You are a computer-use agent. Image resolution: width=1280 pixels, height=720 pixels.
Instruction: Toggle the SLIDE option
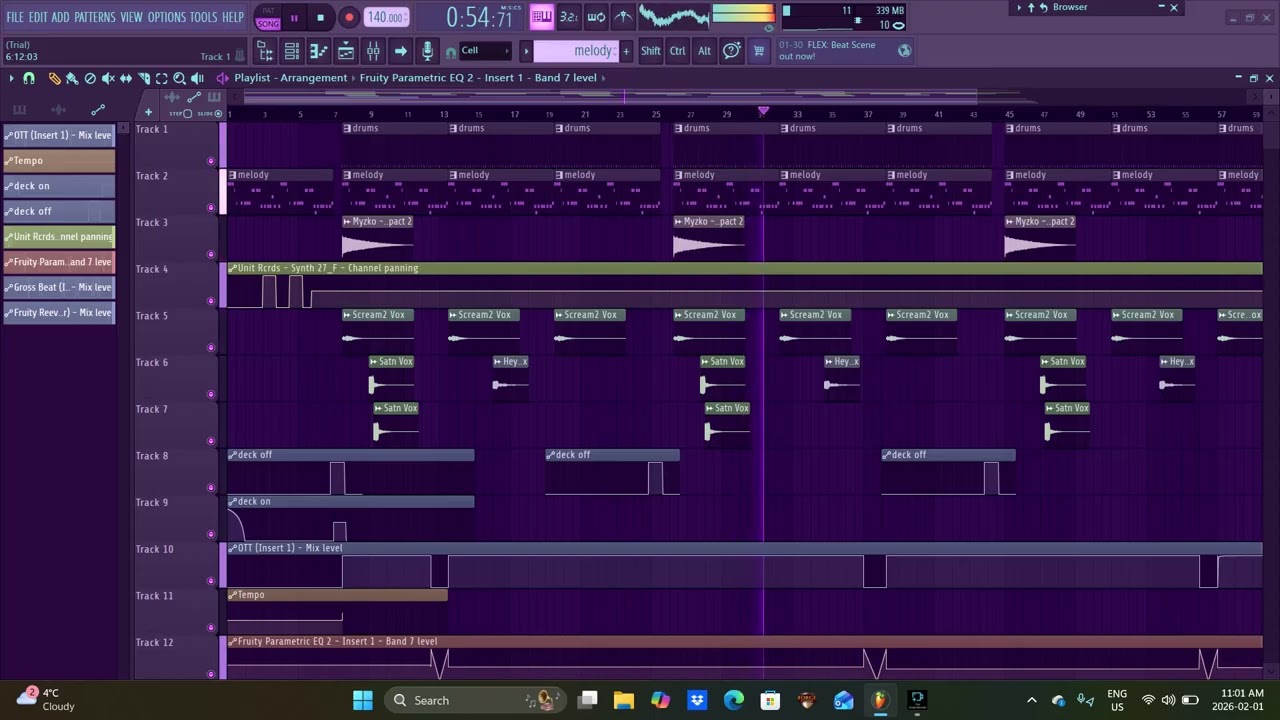pos(219,113)
